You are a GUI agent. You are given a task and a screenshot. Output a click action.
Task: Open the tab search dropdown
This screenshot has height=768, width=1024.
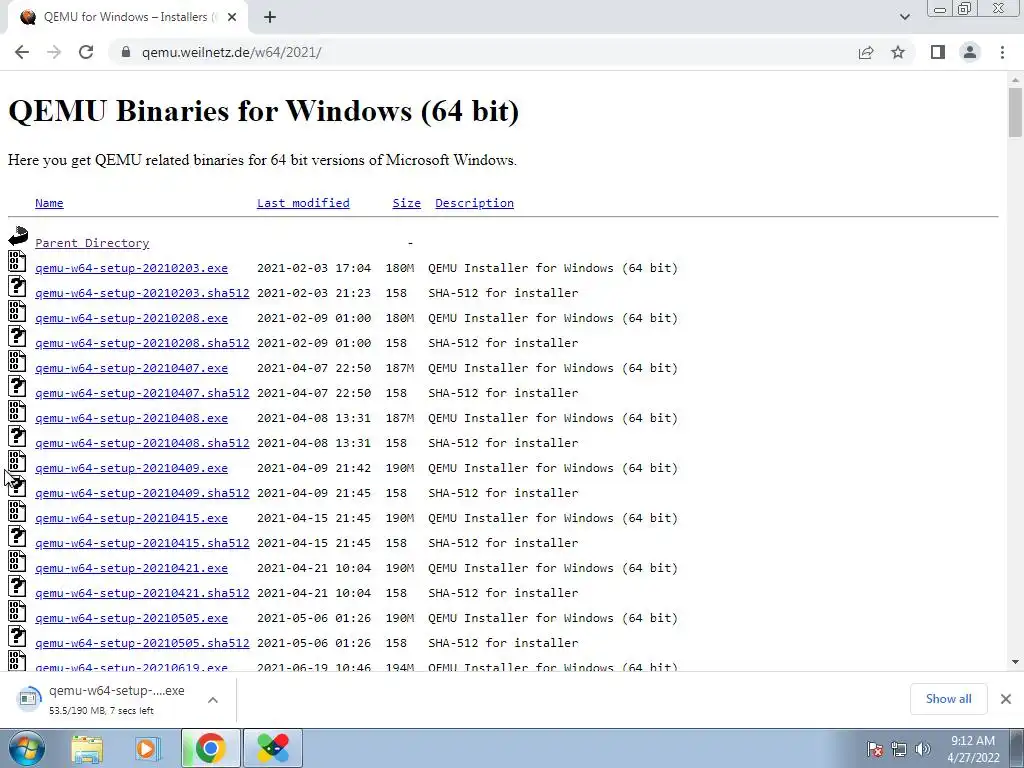904,17
